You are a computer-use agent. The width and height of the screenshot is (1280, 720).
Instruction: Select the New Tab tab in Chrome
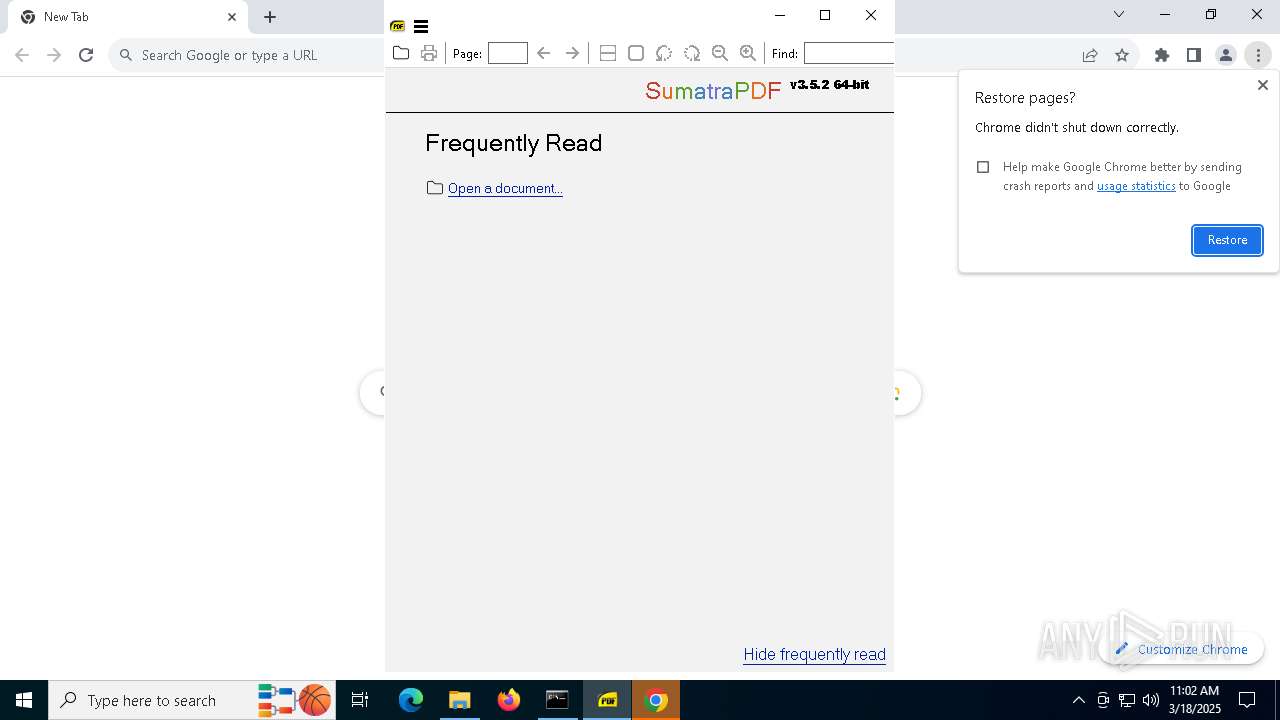(126, 17)
